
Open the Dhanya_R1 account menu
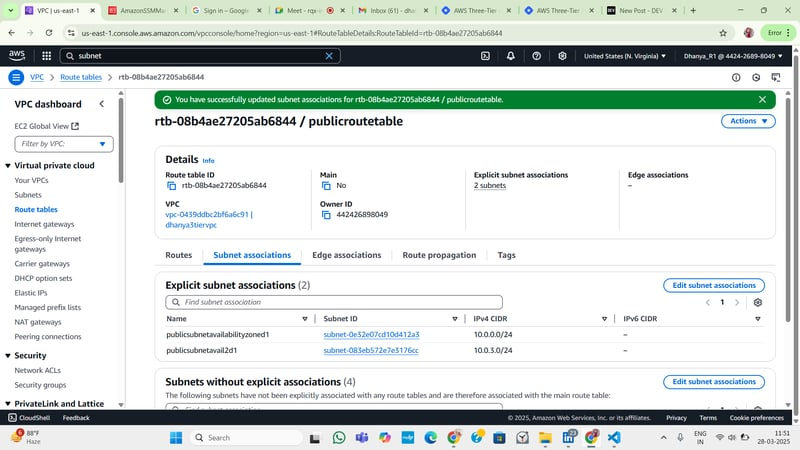[733, 56]
